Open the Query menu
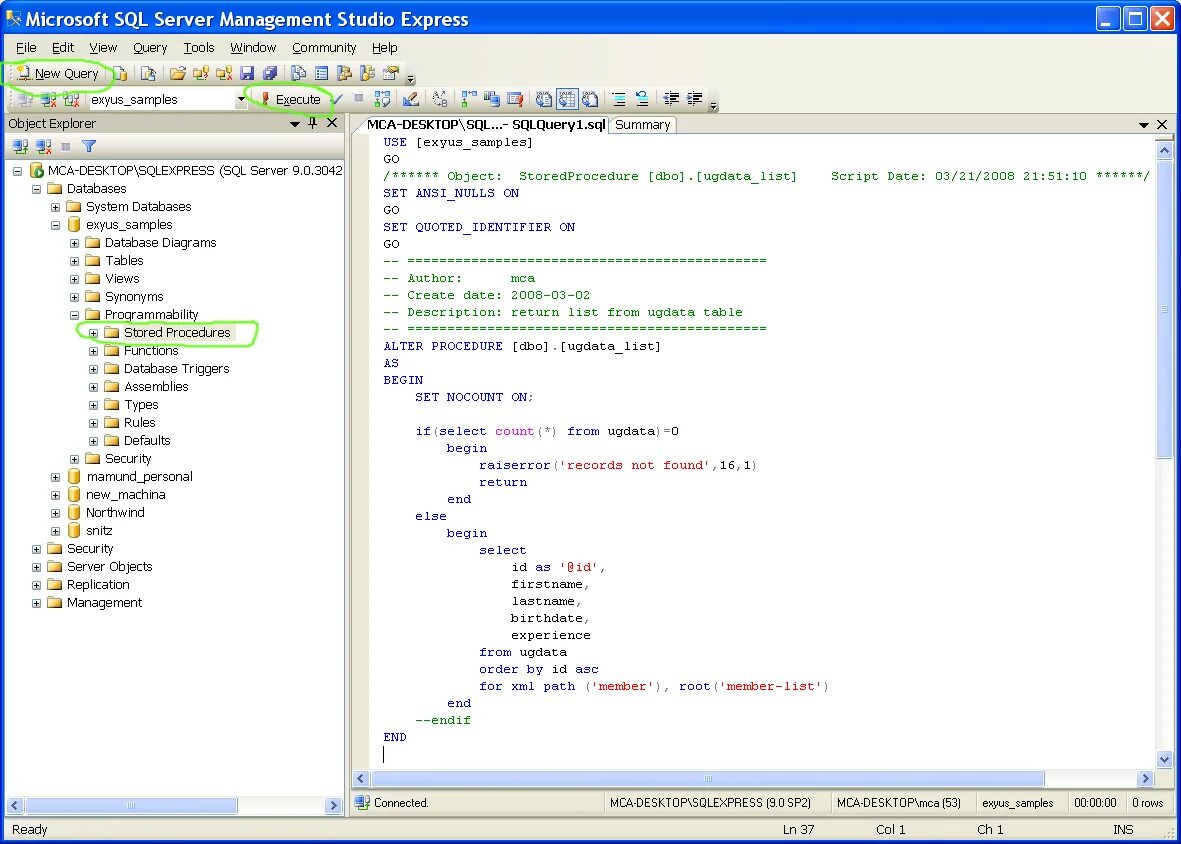 click(x=150, y=47)
